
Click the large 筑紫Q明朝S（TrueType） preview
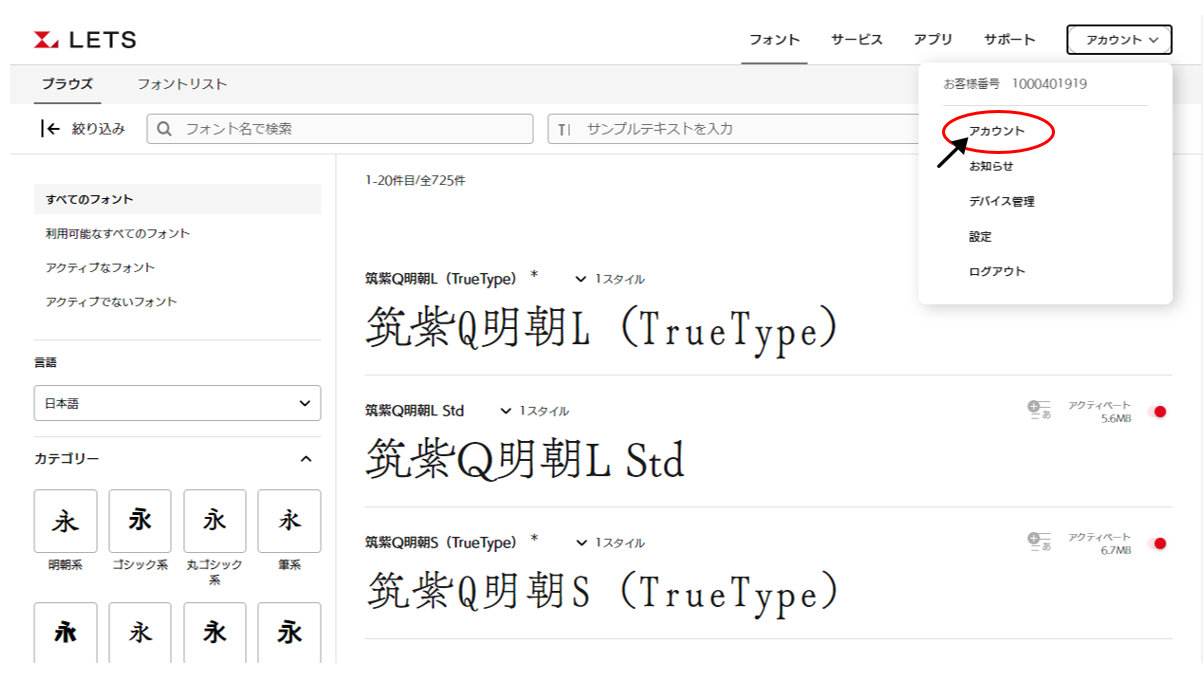pos(602,590)
